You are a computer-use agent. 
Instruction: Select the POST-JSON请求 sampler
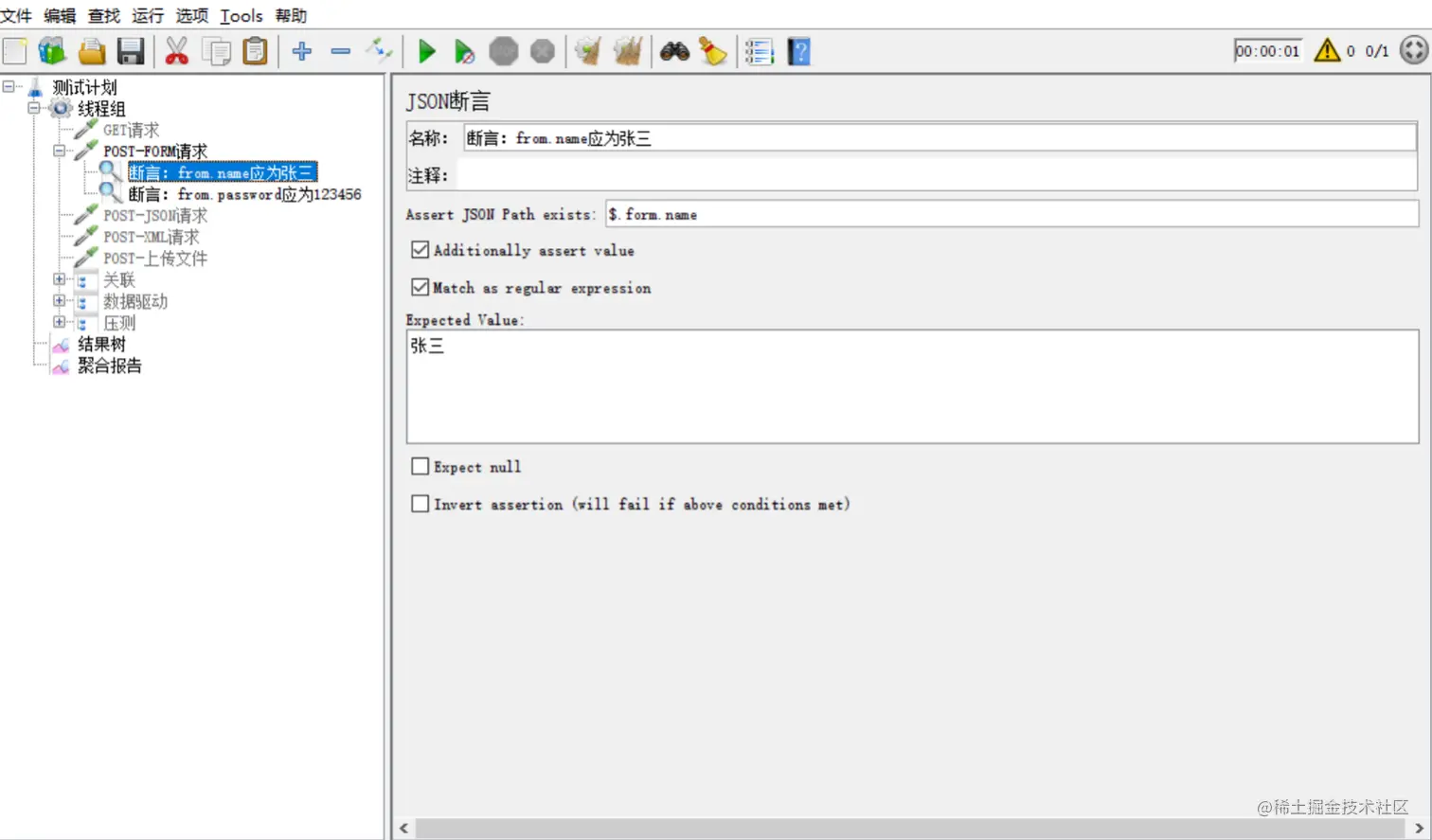click(x=155, y=216)
